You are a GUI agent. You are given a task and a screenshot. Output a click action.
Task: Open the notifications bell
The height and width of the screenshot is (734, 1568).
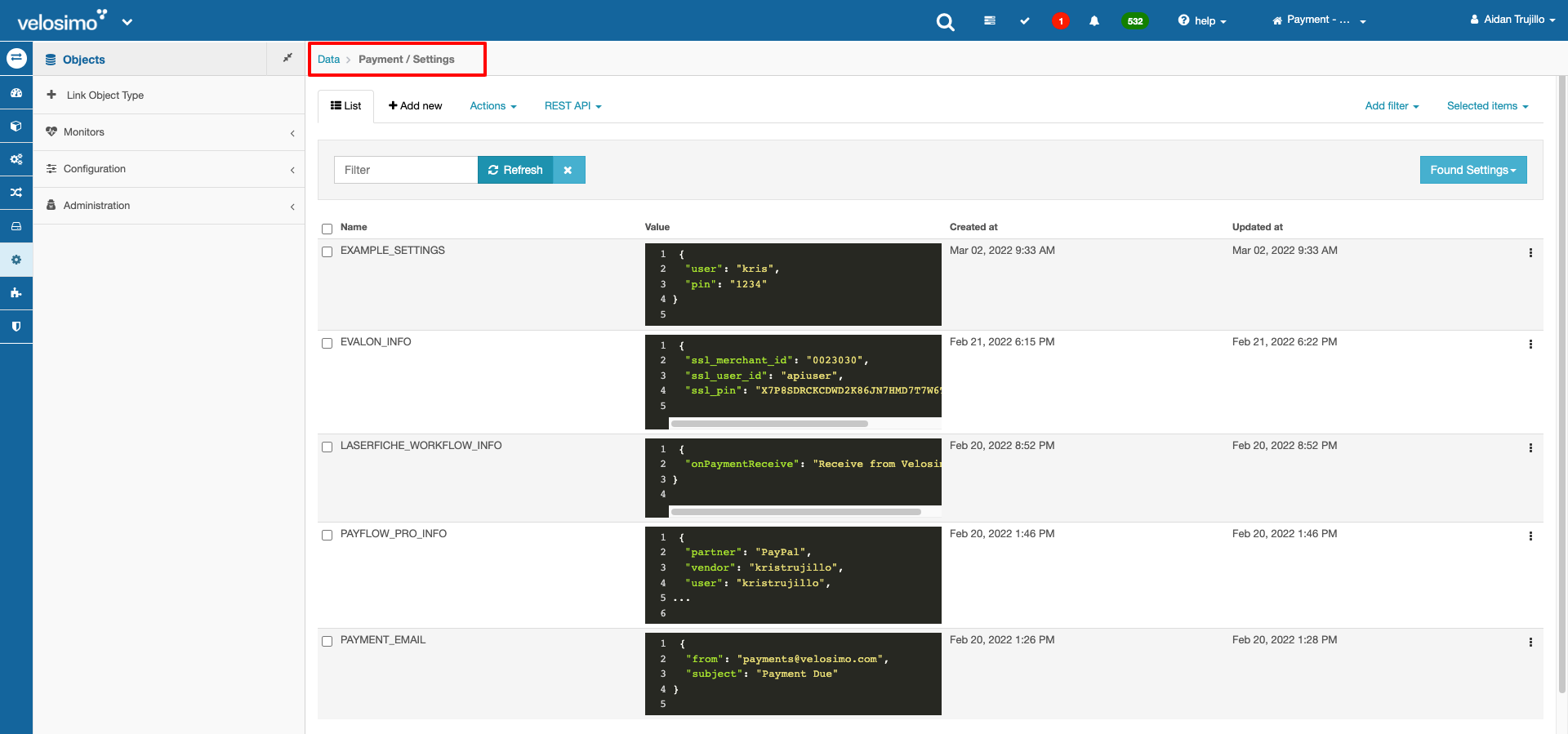pos(1094,21)
